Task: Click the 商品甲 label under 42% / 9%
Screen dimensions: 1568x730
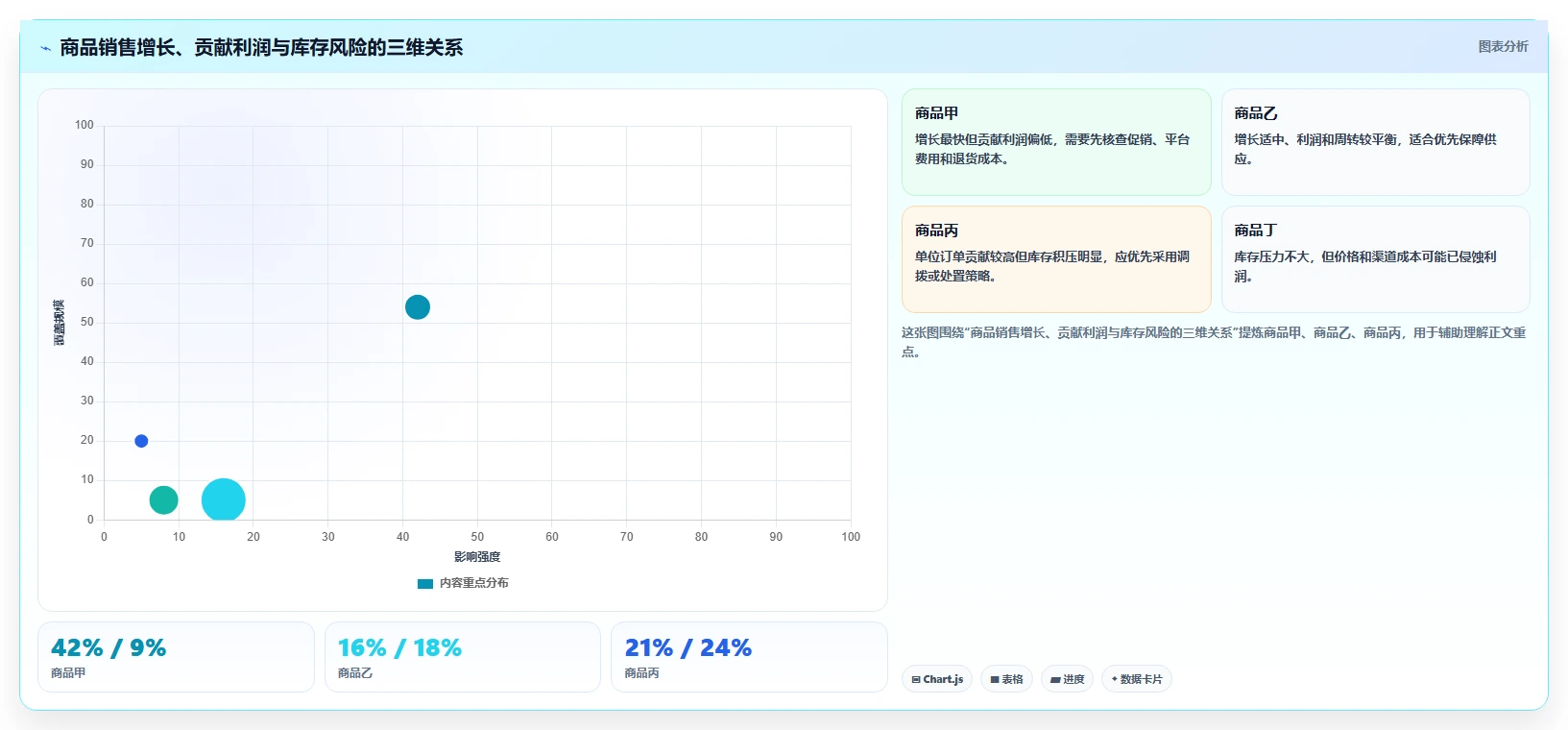Action: pos(68,673)
